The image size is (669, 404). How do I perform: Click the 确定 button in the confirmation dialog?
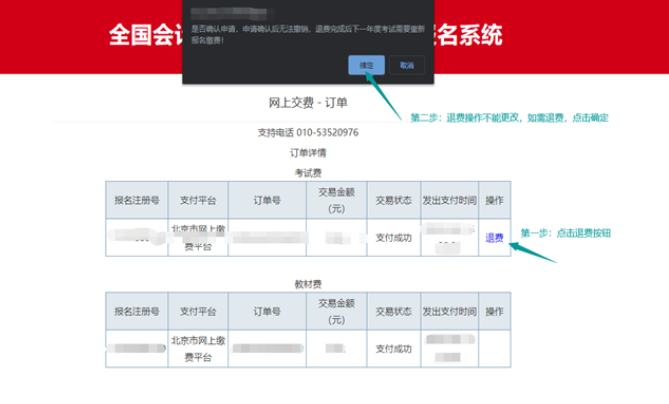click(366, 65)
